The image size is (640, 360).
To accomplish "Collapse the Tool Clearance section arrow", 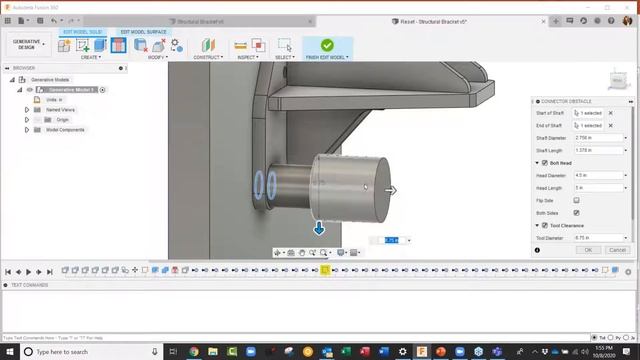I will [x=537, y=225].
